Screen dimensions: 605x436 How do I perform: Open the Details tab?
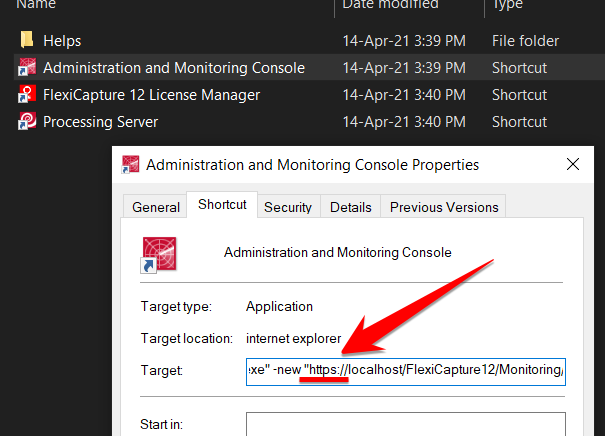click(x=350, y=207)
